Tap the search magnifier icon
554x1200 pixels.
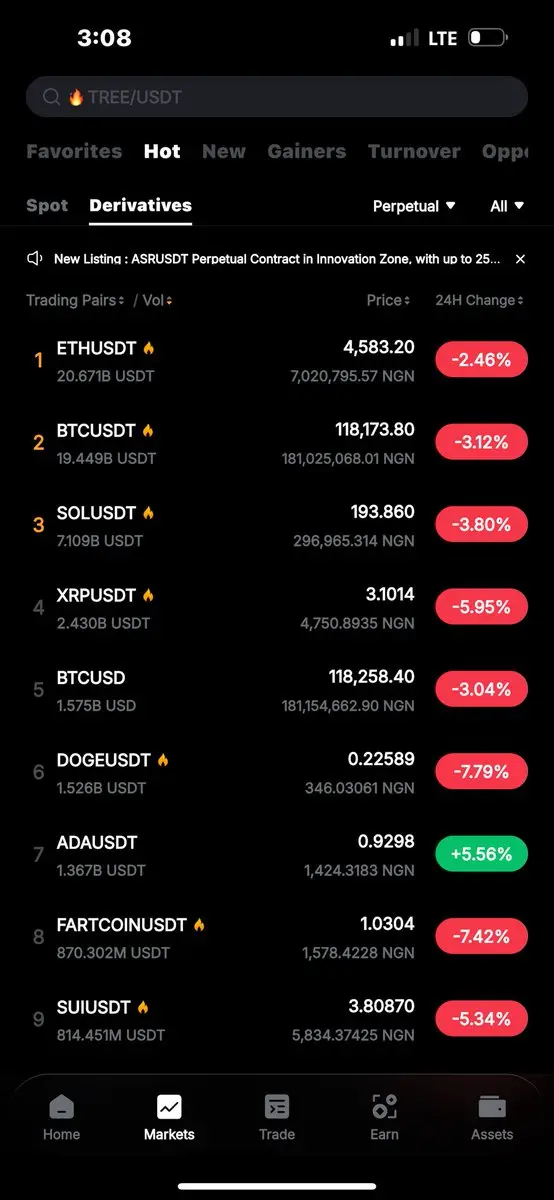pos(52,97)
